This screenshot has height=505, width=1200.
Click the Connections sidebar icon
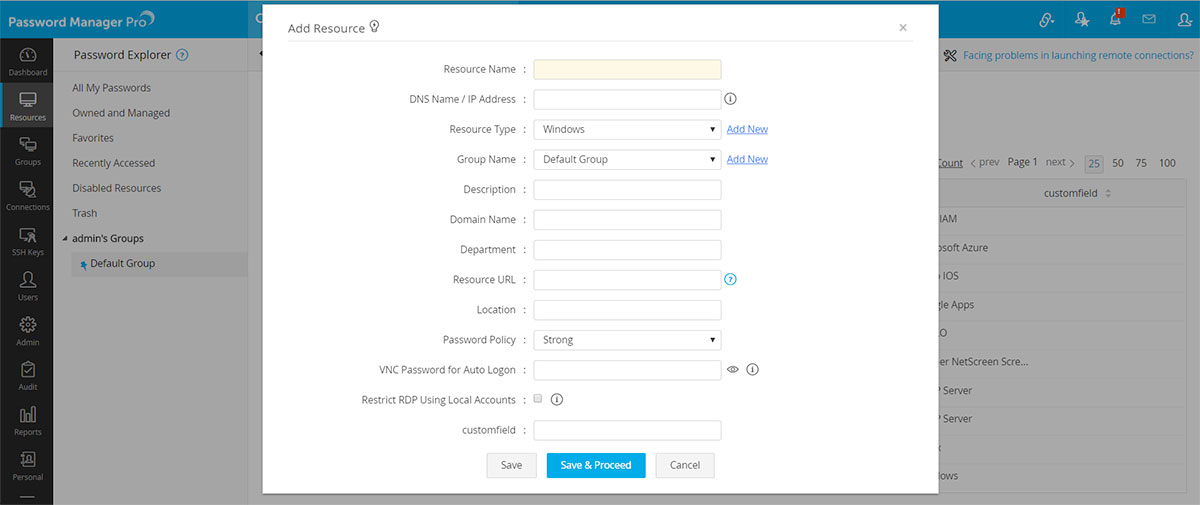(27, 195)
